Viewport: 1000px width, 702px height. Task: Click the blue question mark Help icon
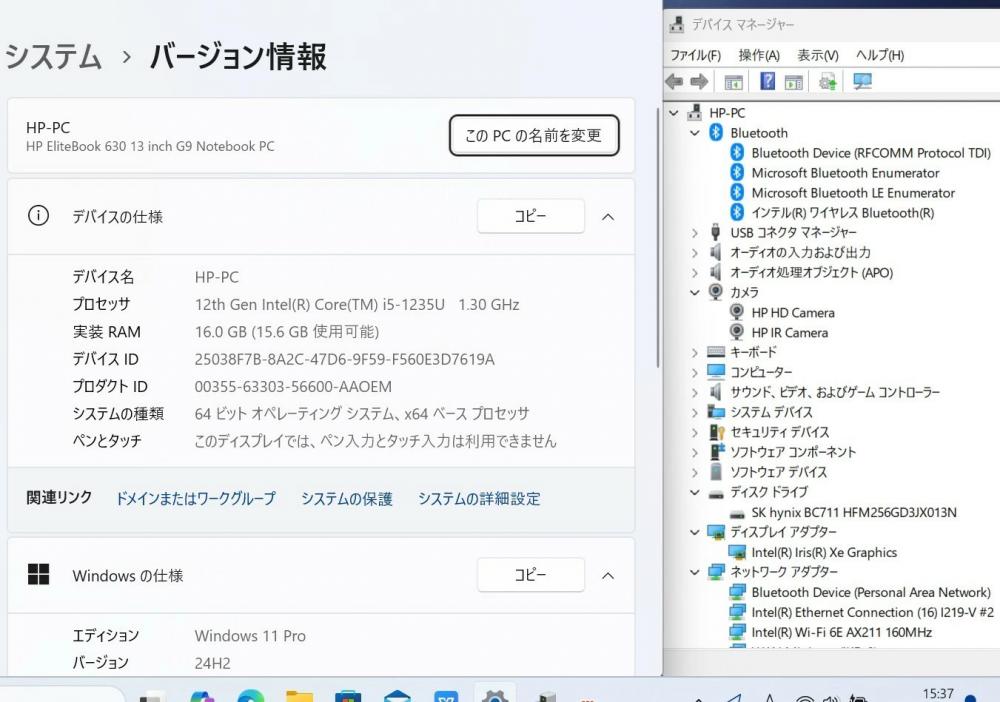(768, 81)
